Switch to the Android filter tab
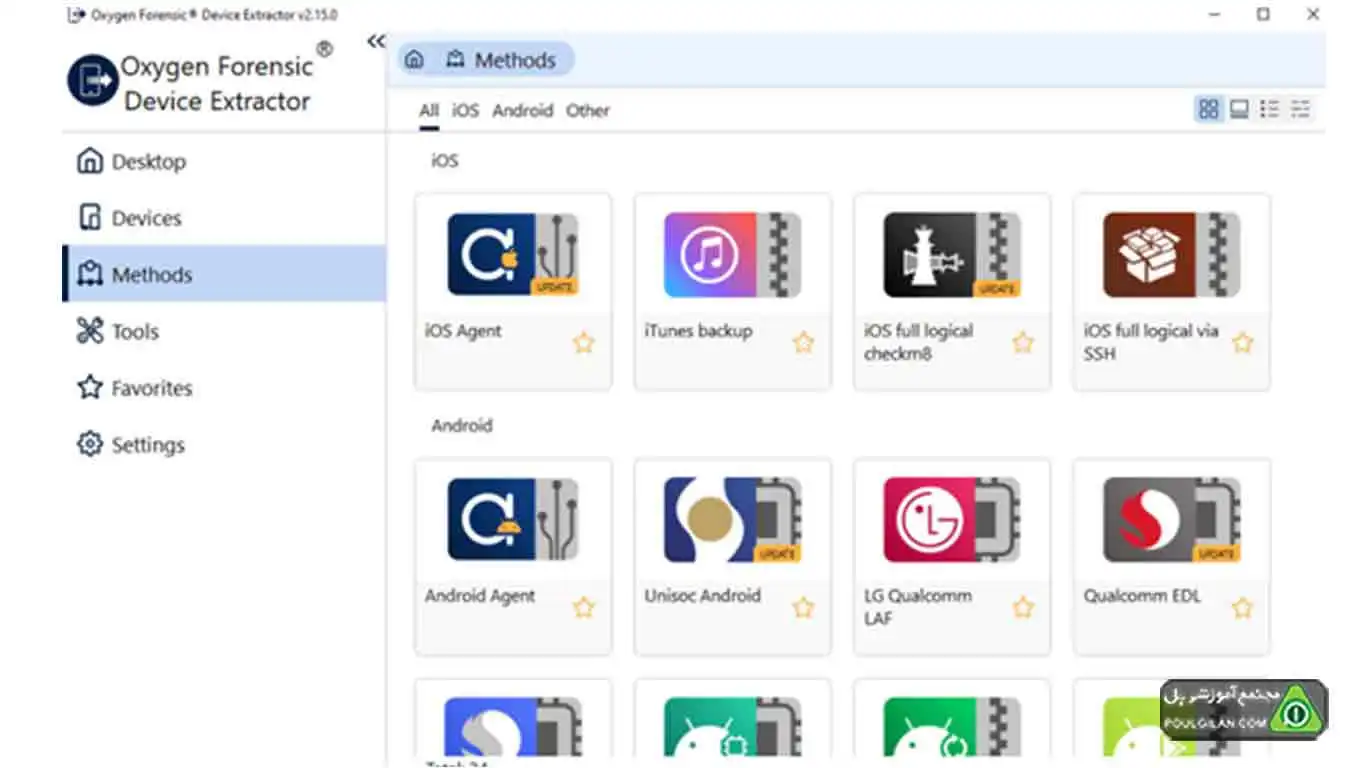The height and width of the screenshot is (768, 1366). click(x=522, y=110)
